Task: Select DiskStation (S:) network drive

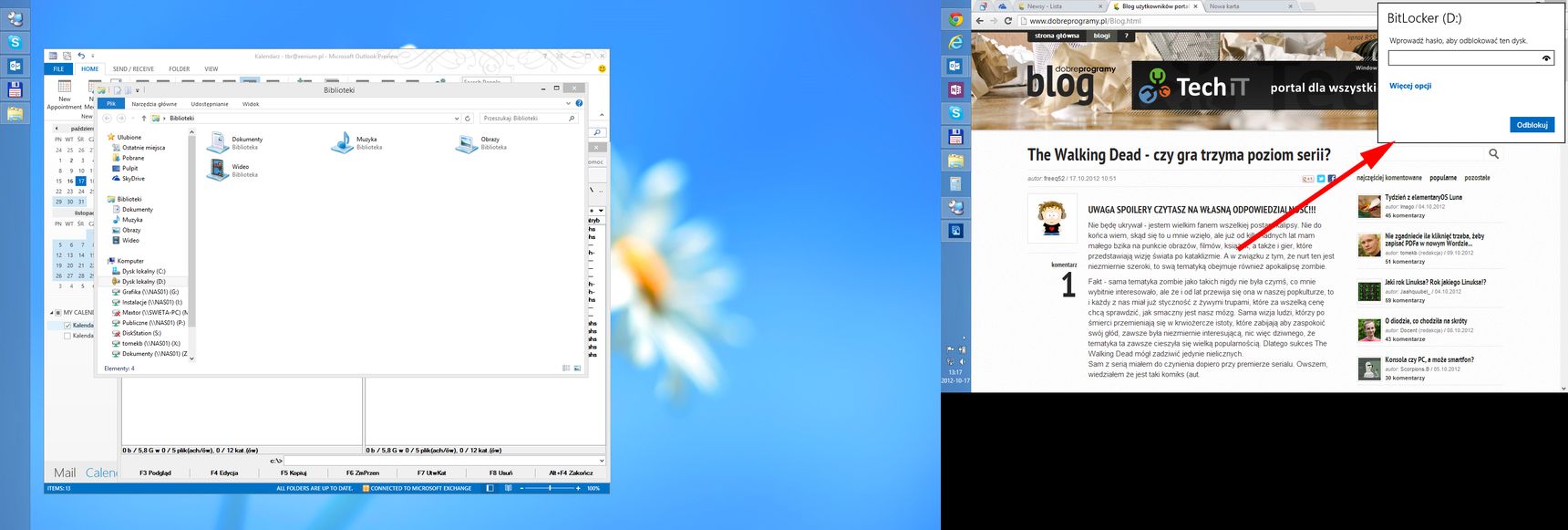Action: (141, 334)
